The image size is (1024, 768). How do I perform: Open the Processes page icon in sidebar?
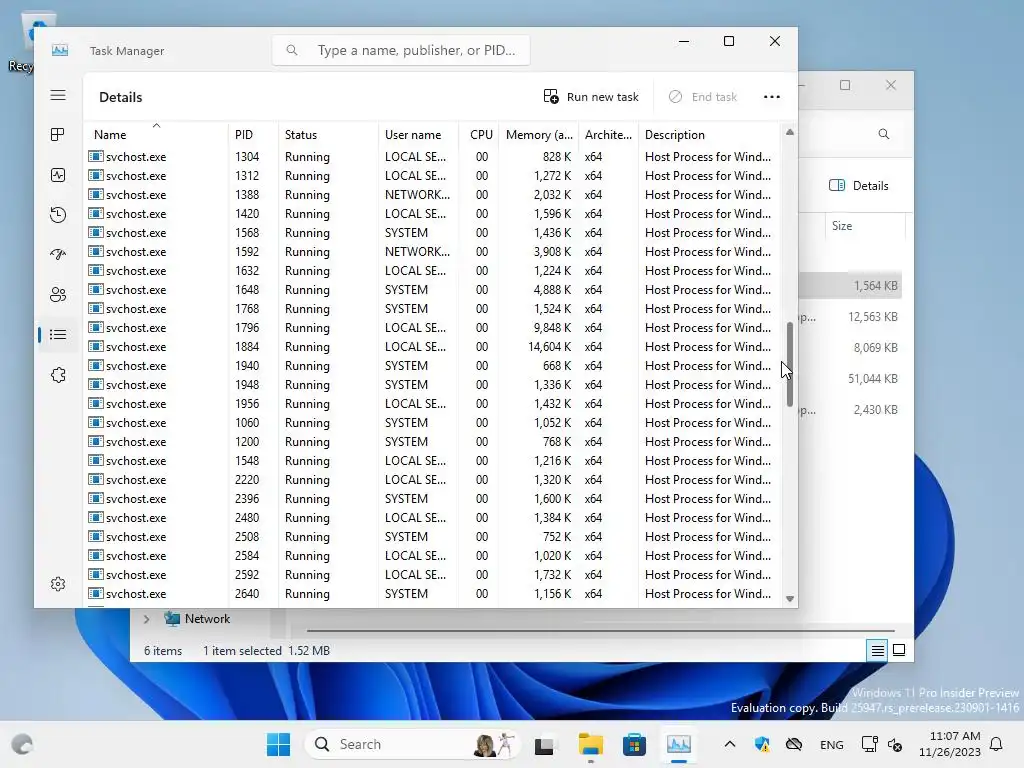pos(58,135)
